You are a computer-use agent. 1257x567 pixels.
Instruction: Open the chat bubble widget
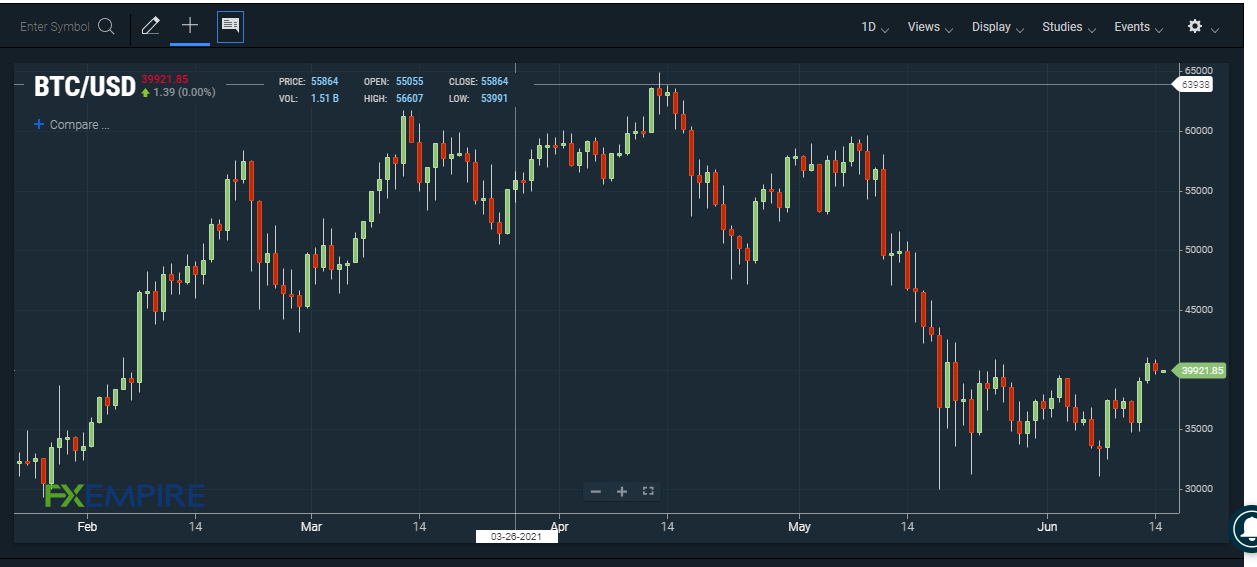click(x=1245, y=527)
